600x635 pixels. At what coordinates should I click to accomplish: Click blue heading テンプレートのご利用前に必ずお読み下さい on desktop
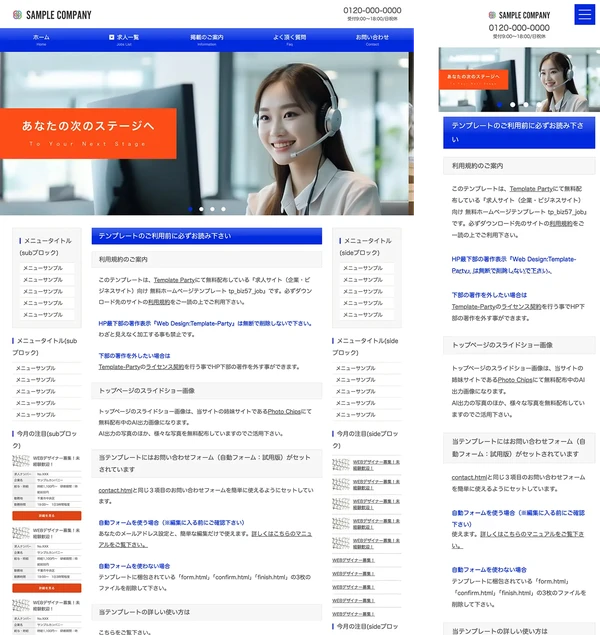click(x=206, y=236)
